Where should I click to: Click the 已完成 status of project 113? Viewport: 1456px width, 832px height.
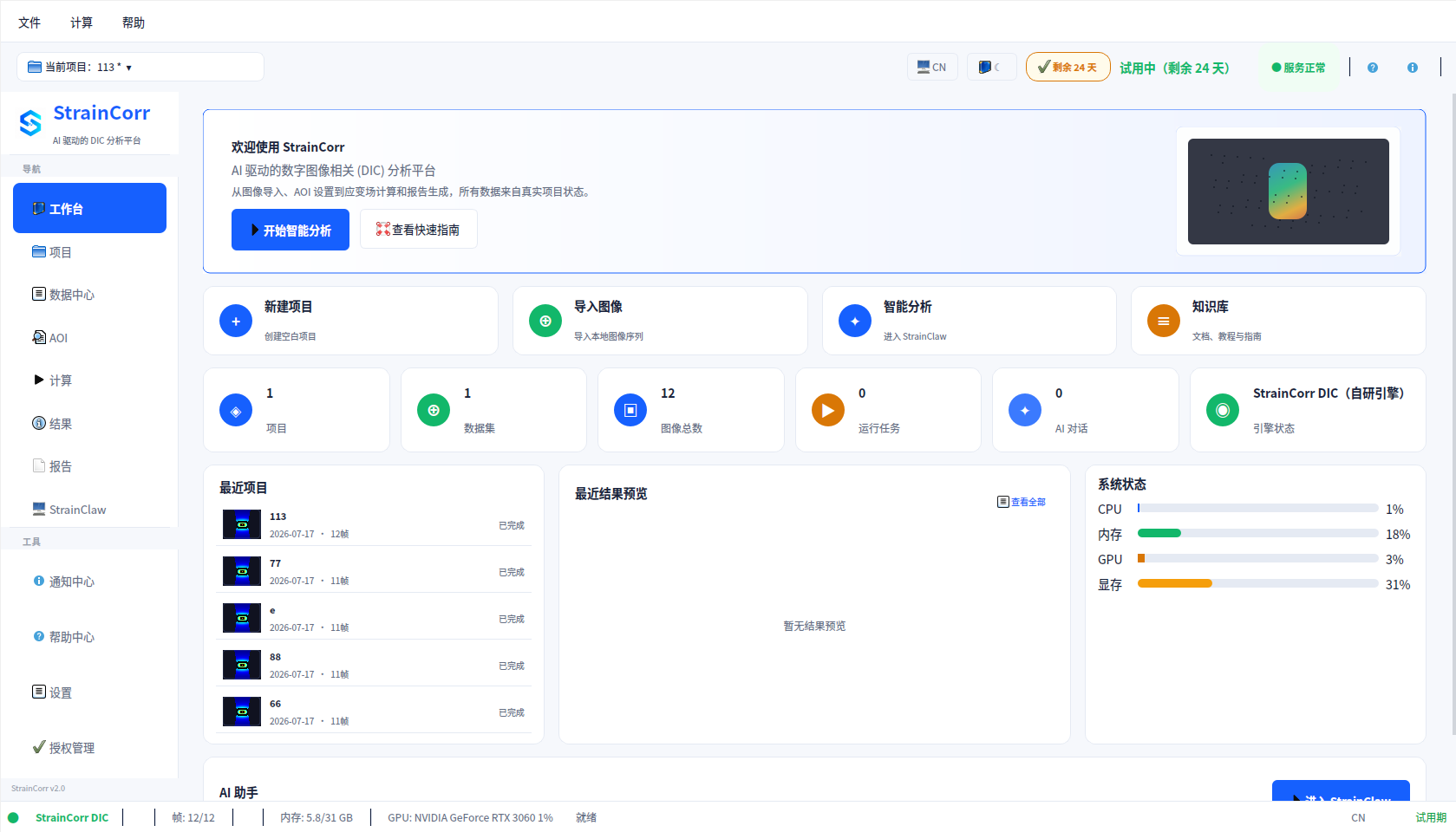click(x=512, y=525)
